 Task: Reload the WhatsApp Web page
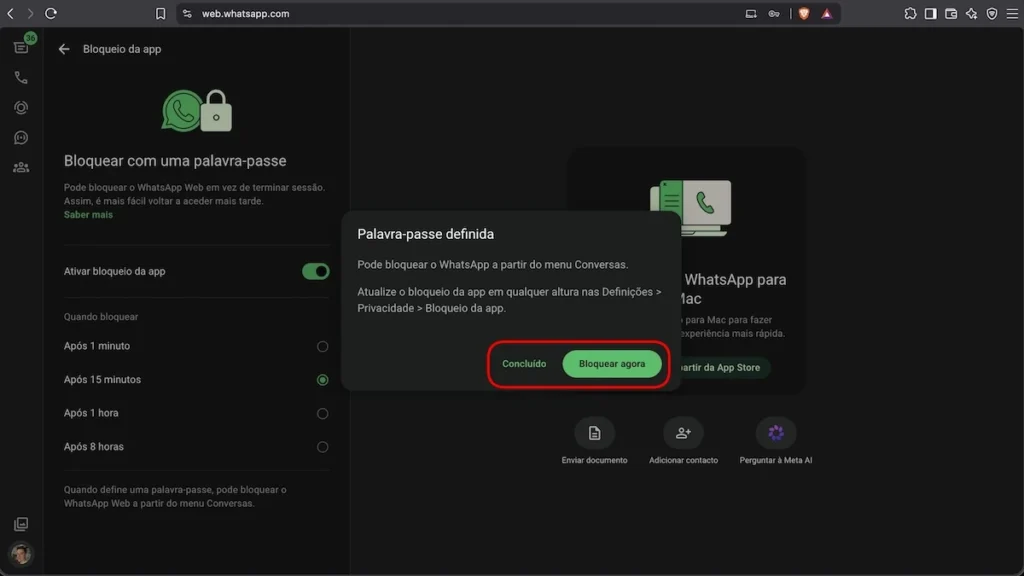51,13
